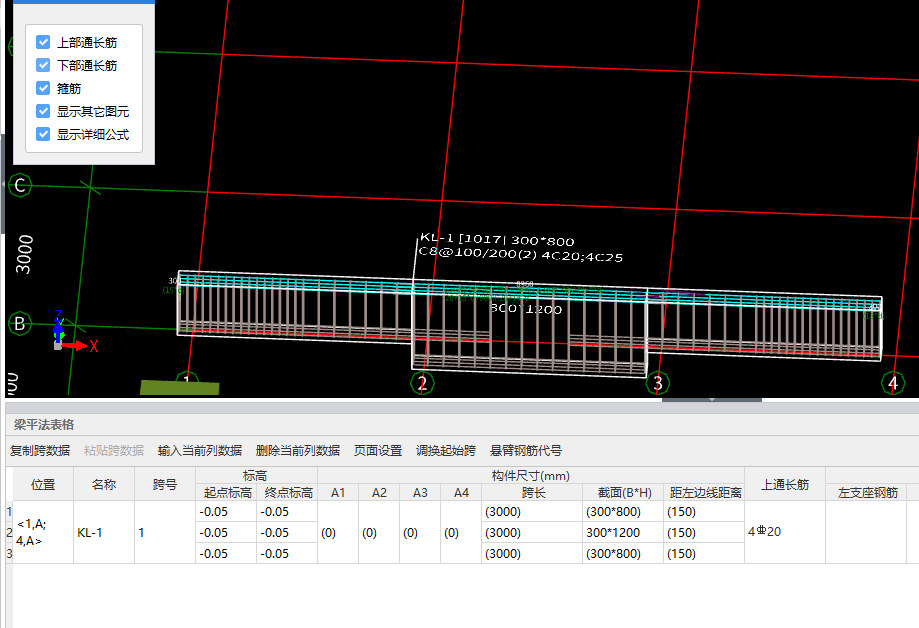Click the axis bubble labeled C
This screenshot has height=628, width=919.
point(20,186)
